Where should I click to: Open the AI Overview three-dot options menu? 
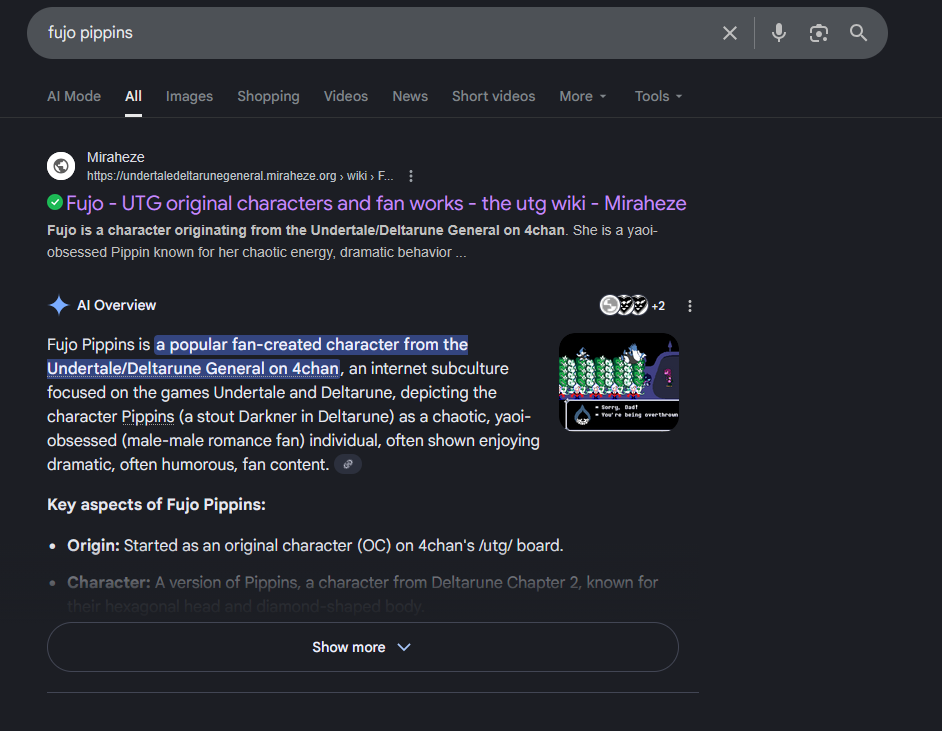pos(690,306)
